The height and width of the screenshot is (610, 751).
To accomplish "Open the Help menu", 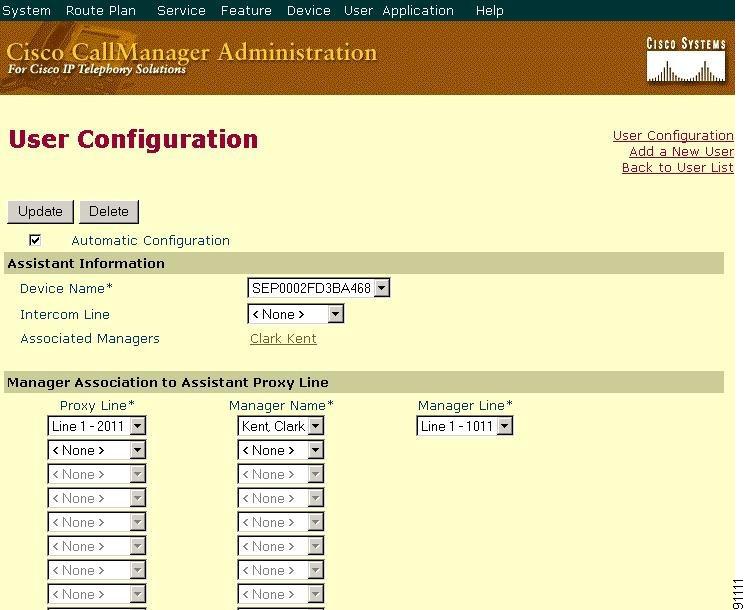I will click(489, 11).
